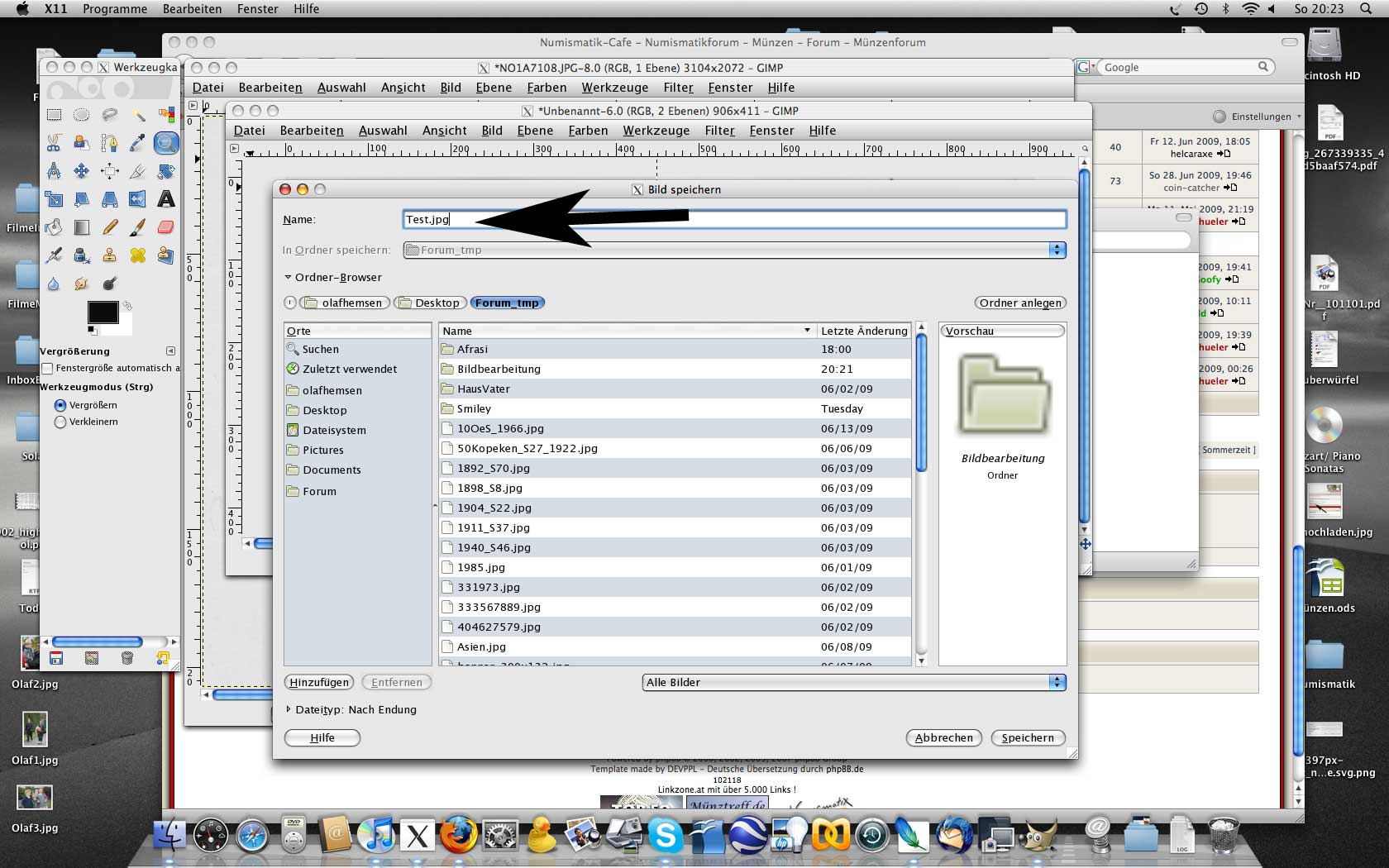Pick the Pencil tool
This screenshot has height=868, width=1389.
click(110, 227)
